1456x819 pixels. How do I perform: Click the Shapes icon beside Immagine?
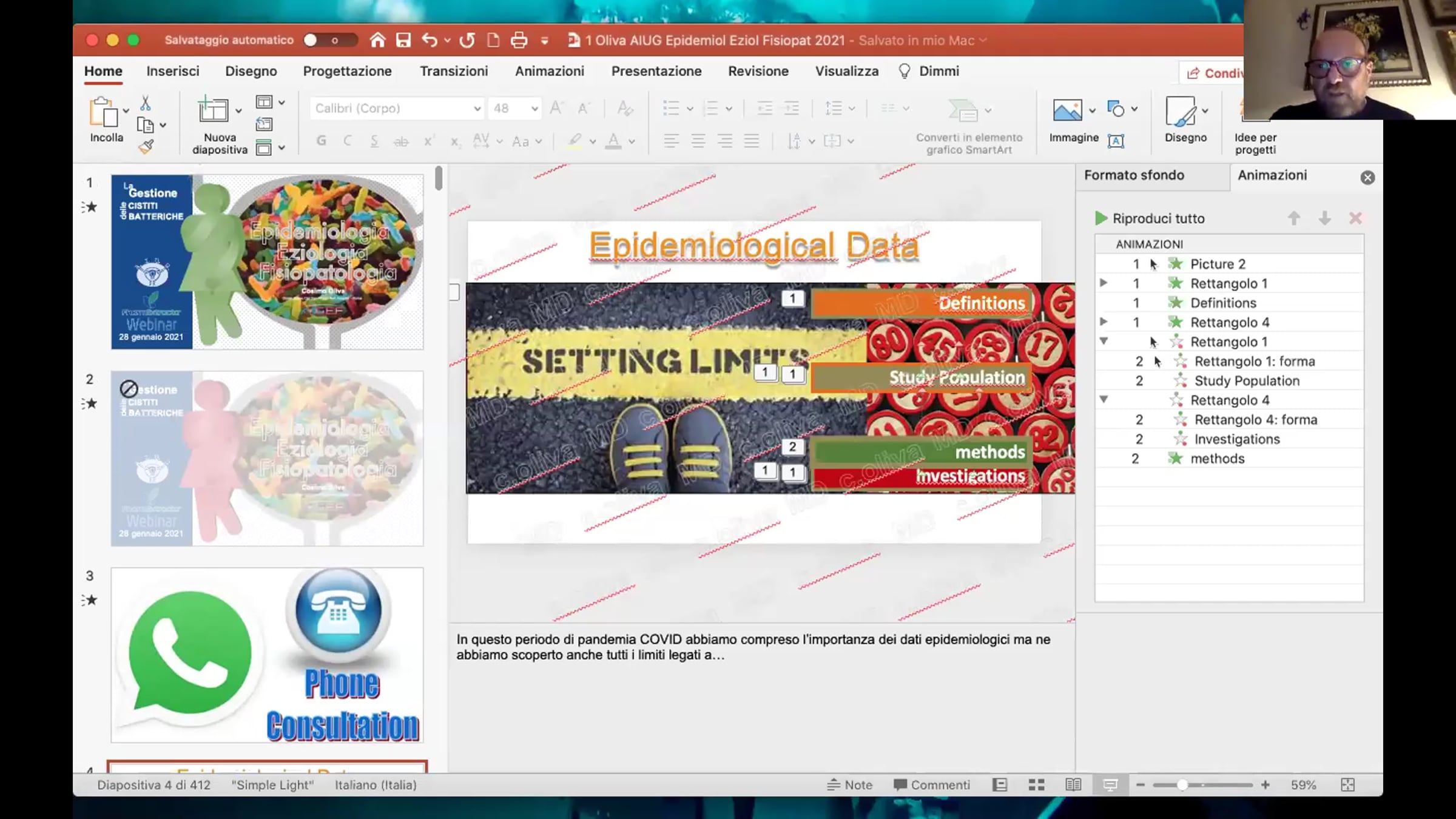pyautogui.click(x=1116, y=109)
